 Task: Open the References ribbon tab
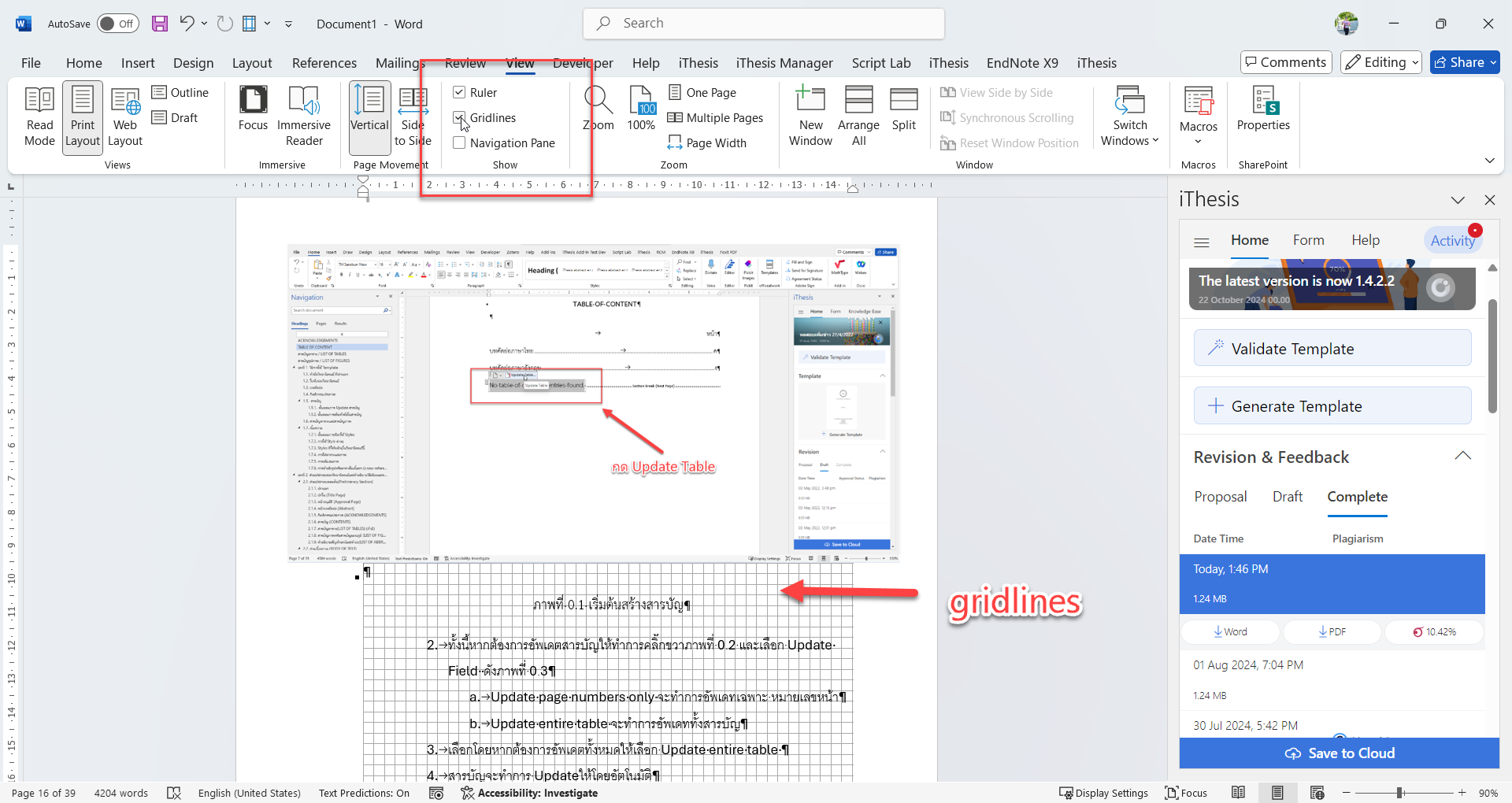324,63
